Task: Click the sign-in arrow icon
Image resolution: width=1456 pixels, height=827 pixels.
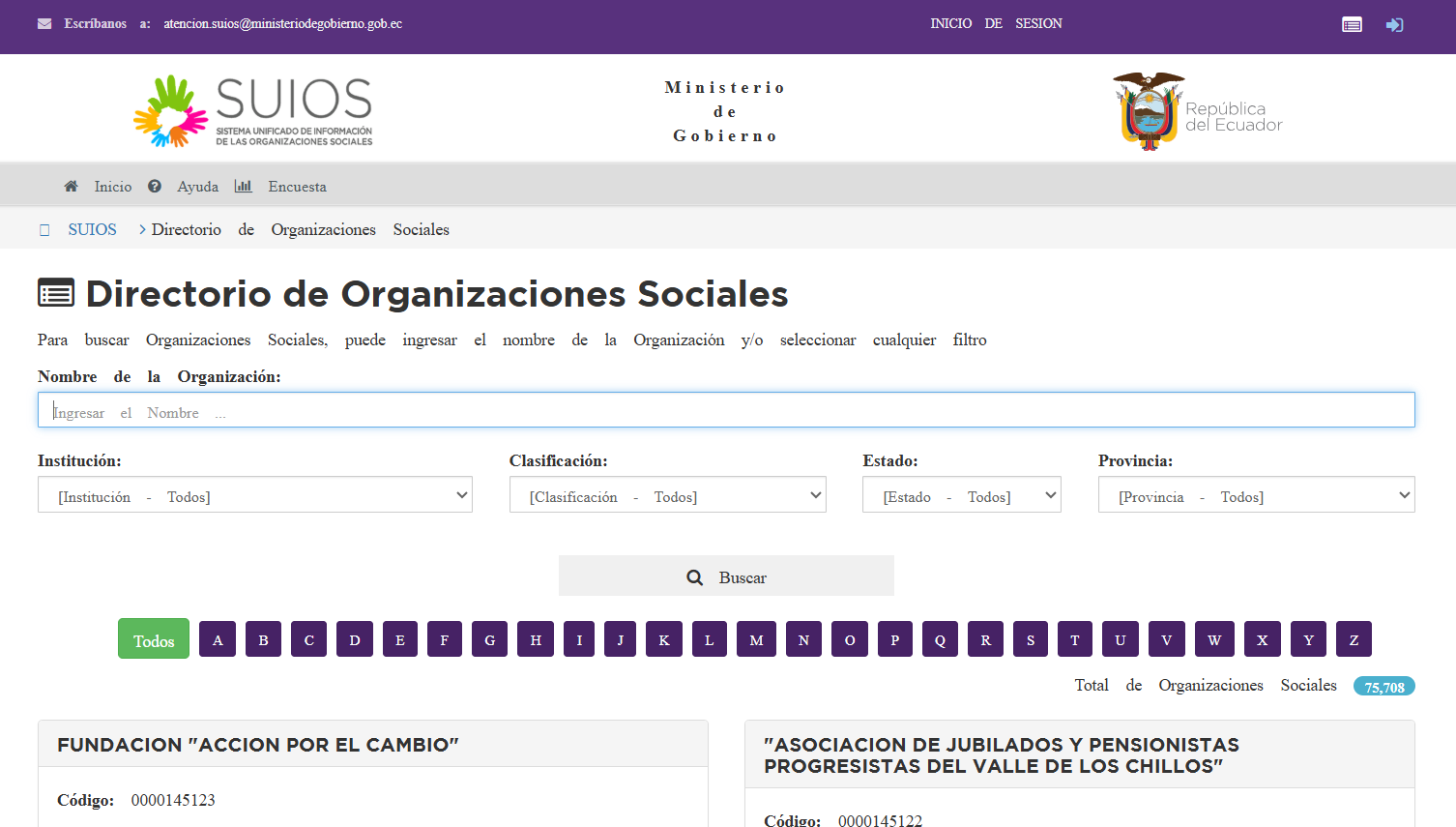Action: pyautogui.click(x=1394, y=25)
